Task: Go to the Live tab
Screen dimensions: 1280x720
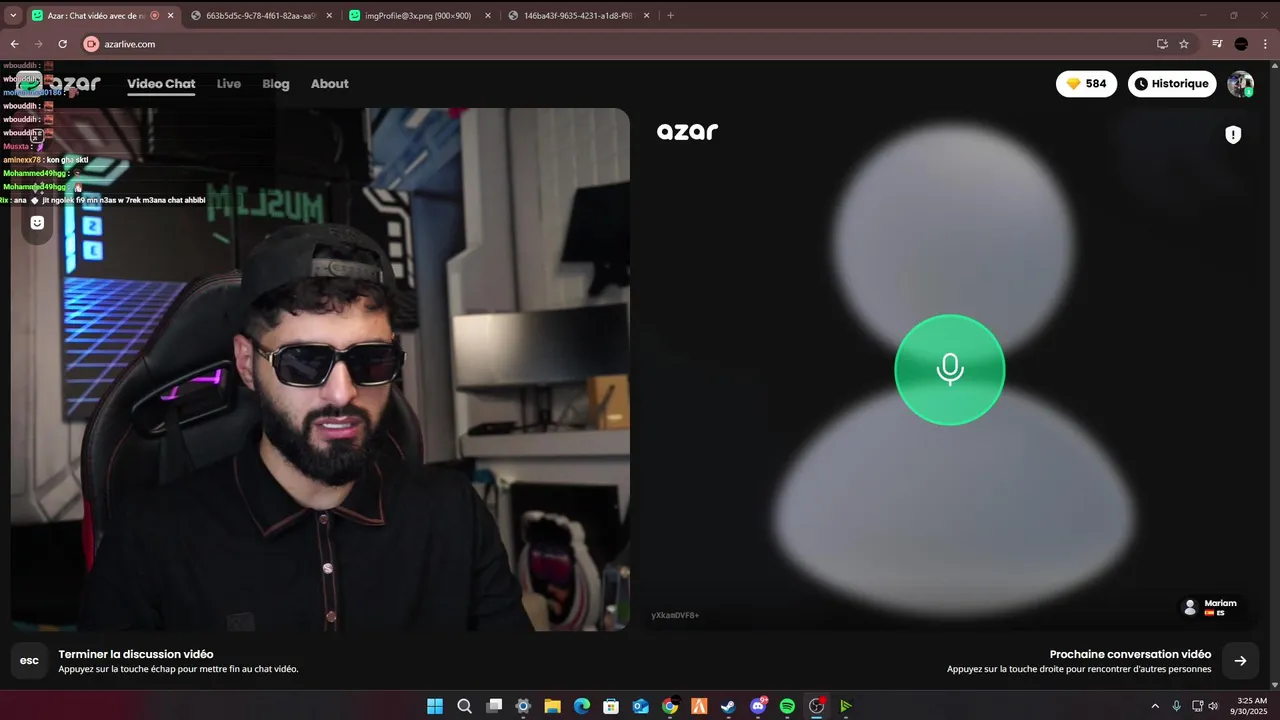Action: [x=229, y=84]
